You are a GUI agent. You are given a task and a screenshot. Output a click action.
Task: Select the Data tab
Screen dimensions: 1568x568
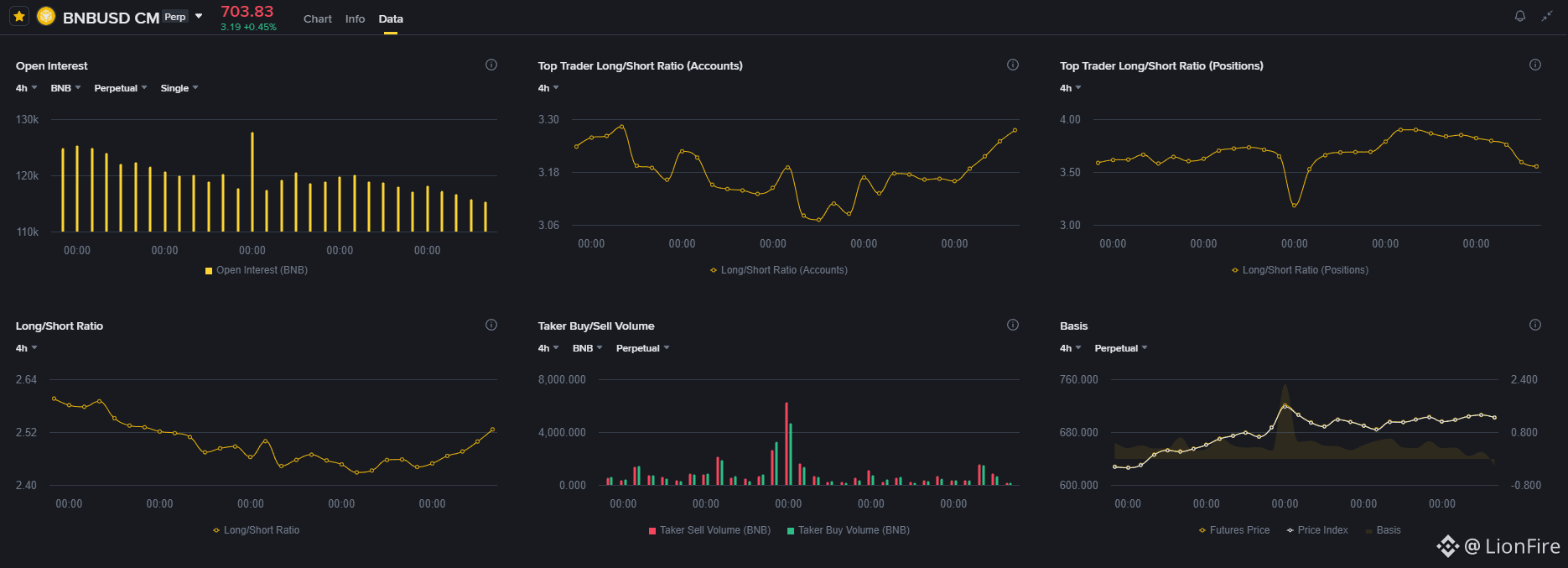[x=391, y=18]
